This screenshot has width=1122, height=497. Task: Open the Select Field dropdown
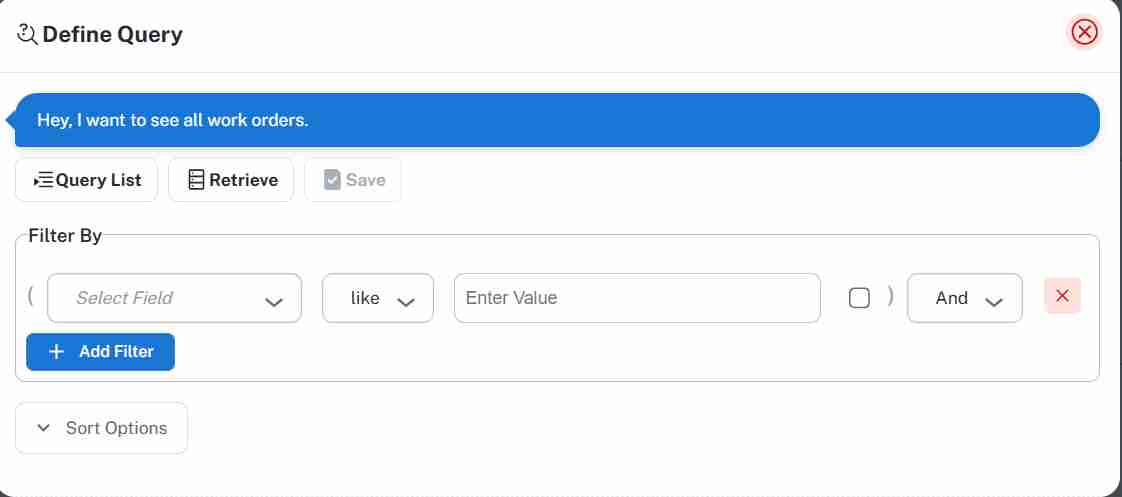(x=174, y=298)
